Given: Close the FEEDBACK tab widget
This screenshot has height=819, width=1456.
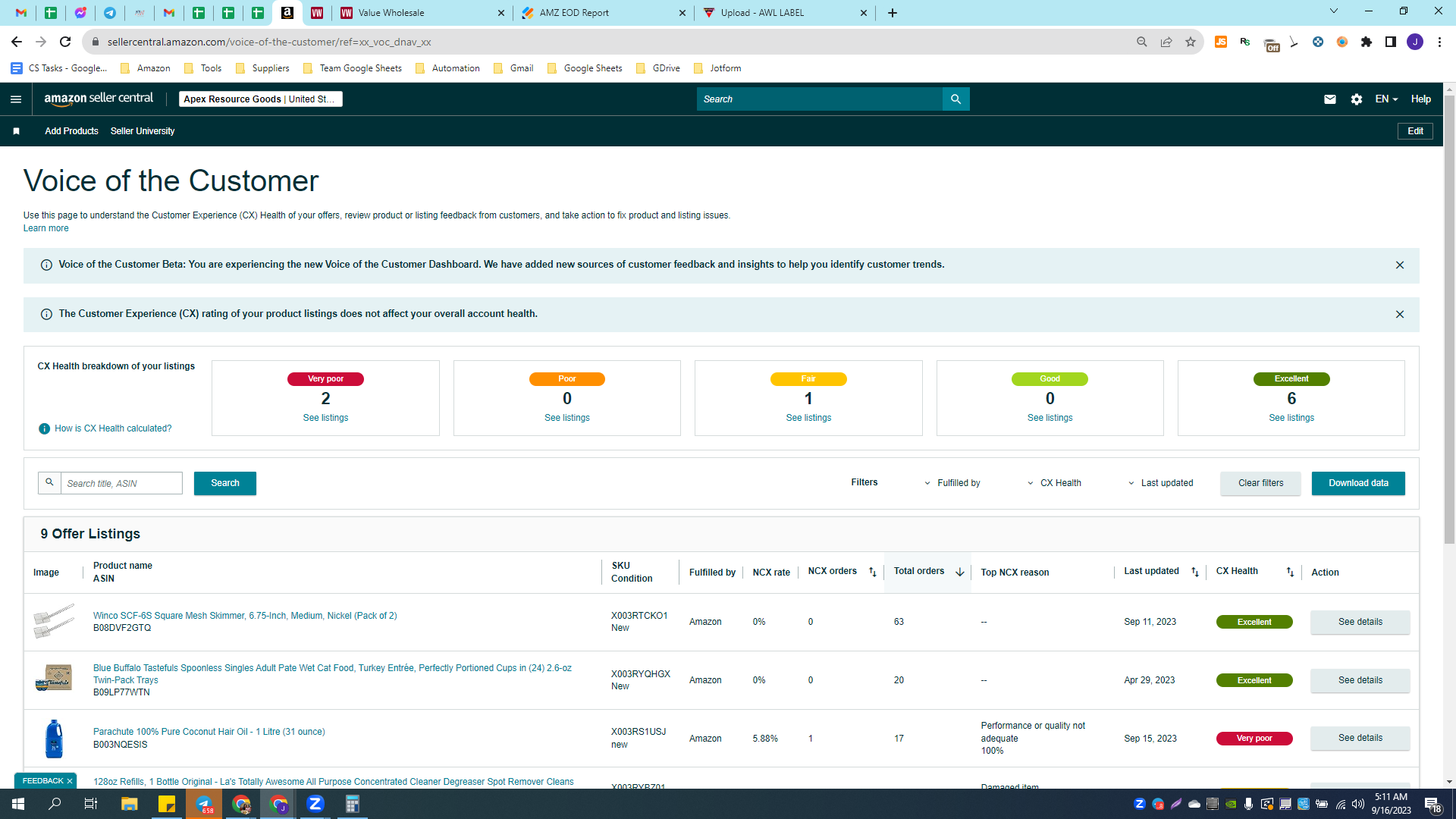Looking at the screenshot, I should pyautogui.click(x=70, y=782).
